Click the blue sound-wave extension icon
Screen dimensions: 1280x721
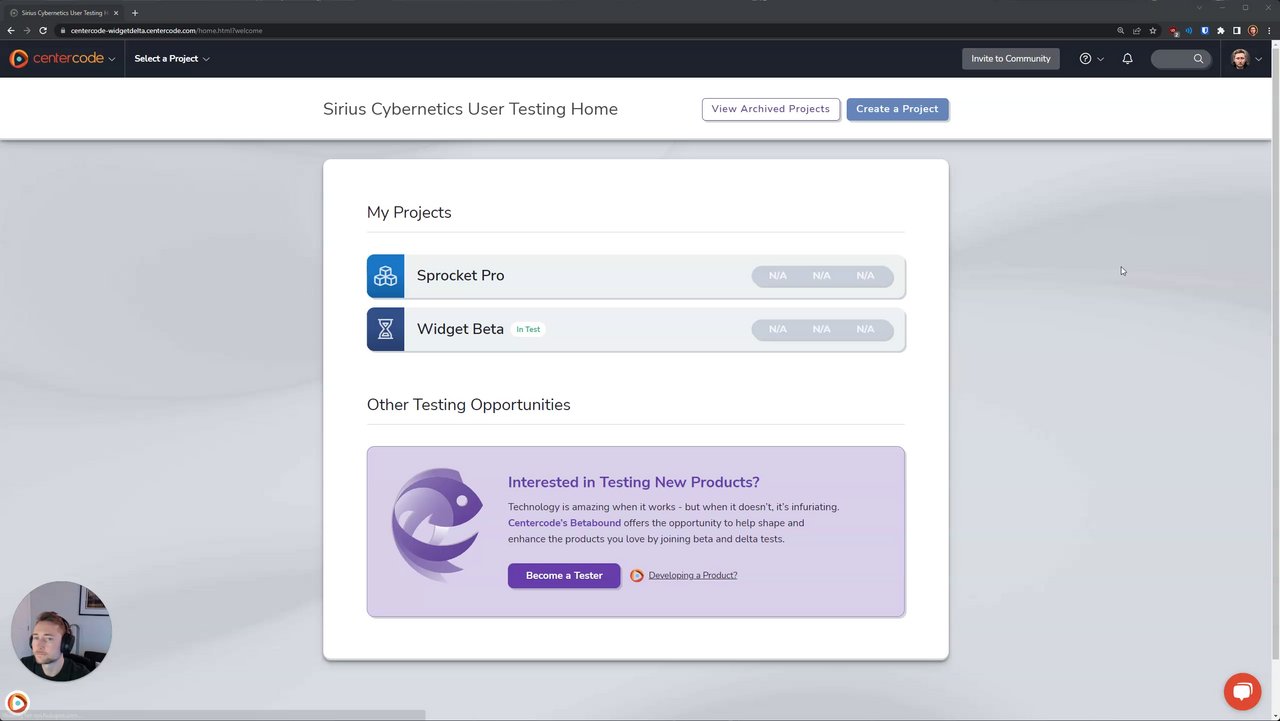point(1189,31)
